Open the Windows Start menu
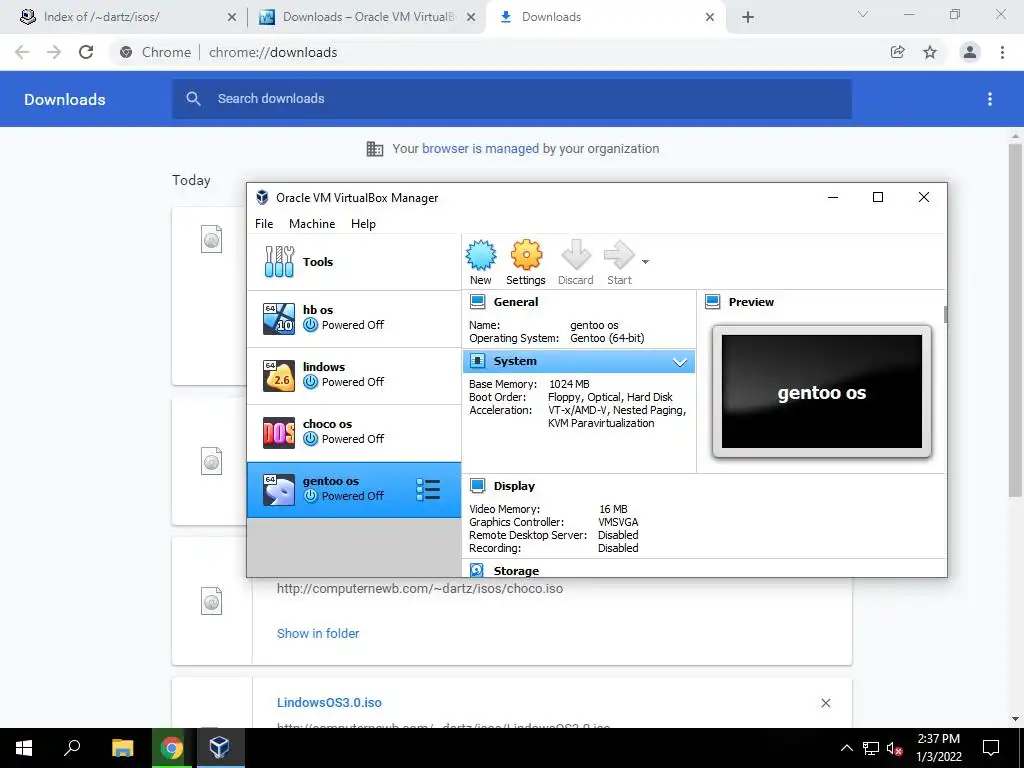 pyautogui.click(x=24, y=748)
